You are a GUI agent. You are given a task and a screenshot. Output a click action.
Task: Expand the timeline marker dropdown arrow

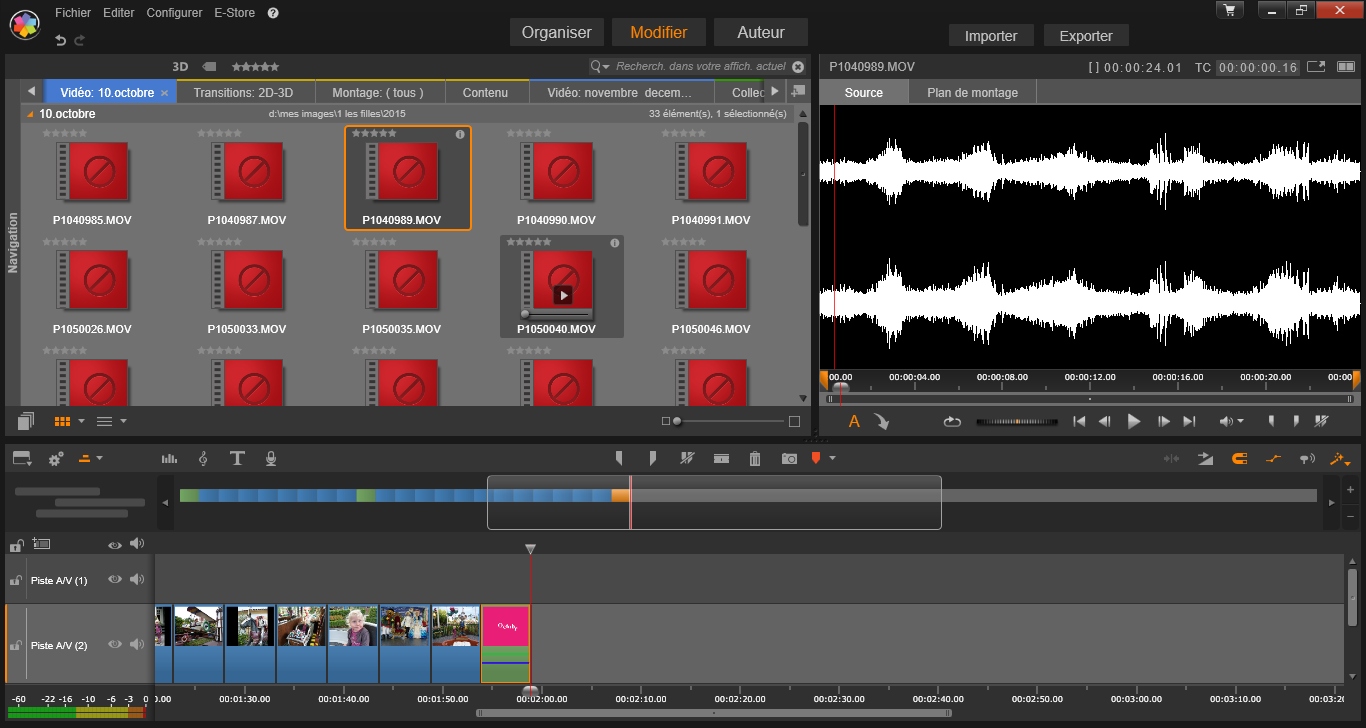click(832, 459)
